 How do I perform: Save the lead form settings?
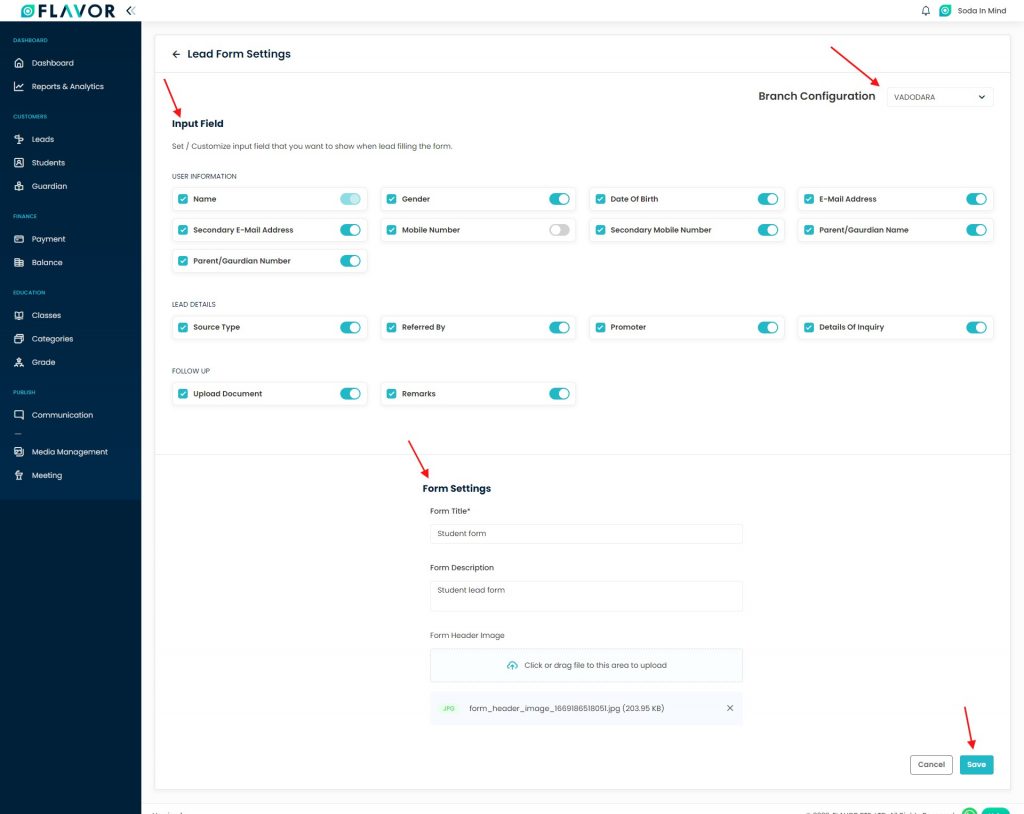pyautogui.click(x=976, y=764)
